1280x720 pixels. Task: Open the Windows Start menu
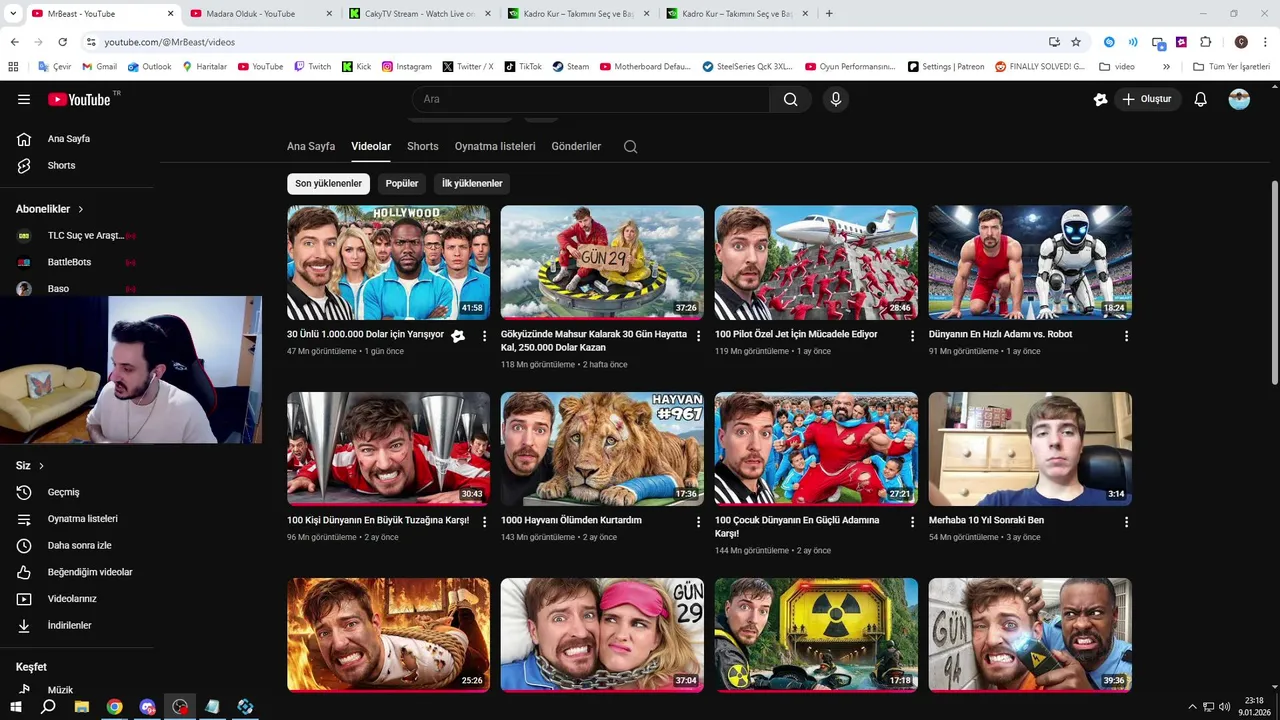(x=16, y=707)
